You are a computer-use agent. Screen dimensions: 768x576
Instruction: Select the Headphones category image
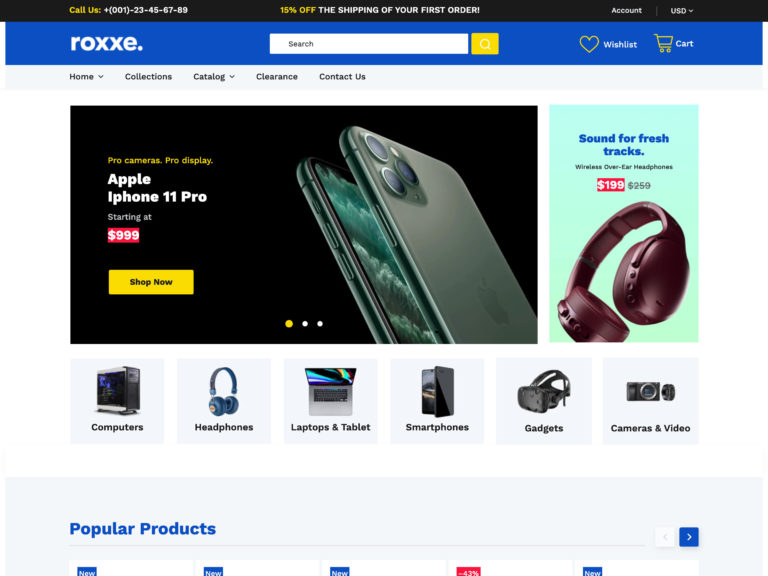(x=223, y=391)
